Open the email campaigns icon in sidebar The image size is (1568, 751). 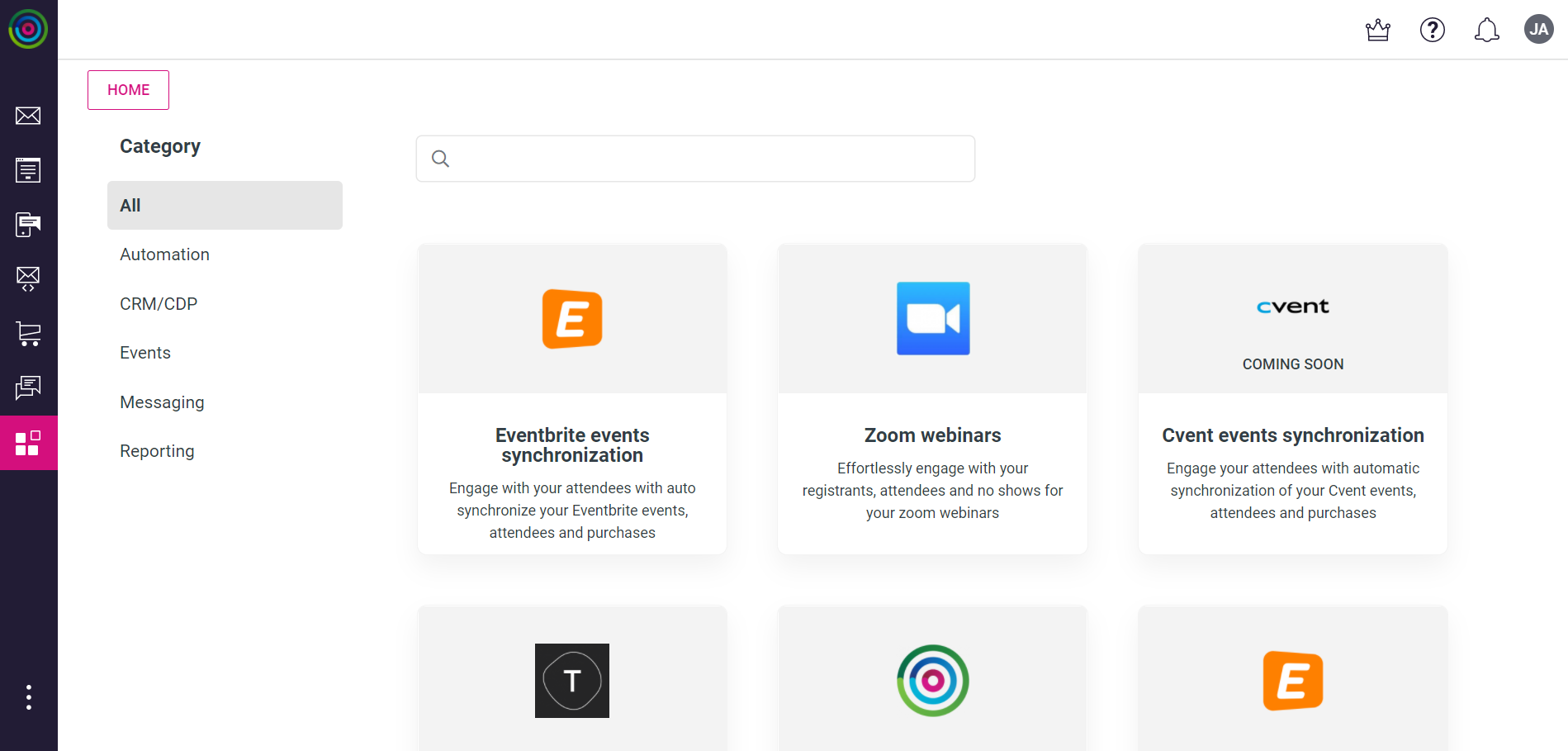click(28, 116)
